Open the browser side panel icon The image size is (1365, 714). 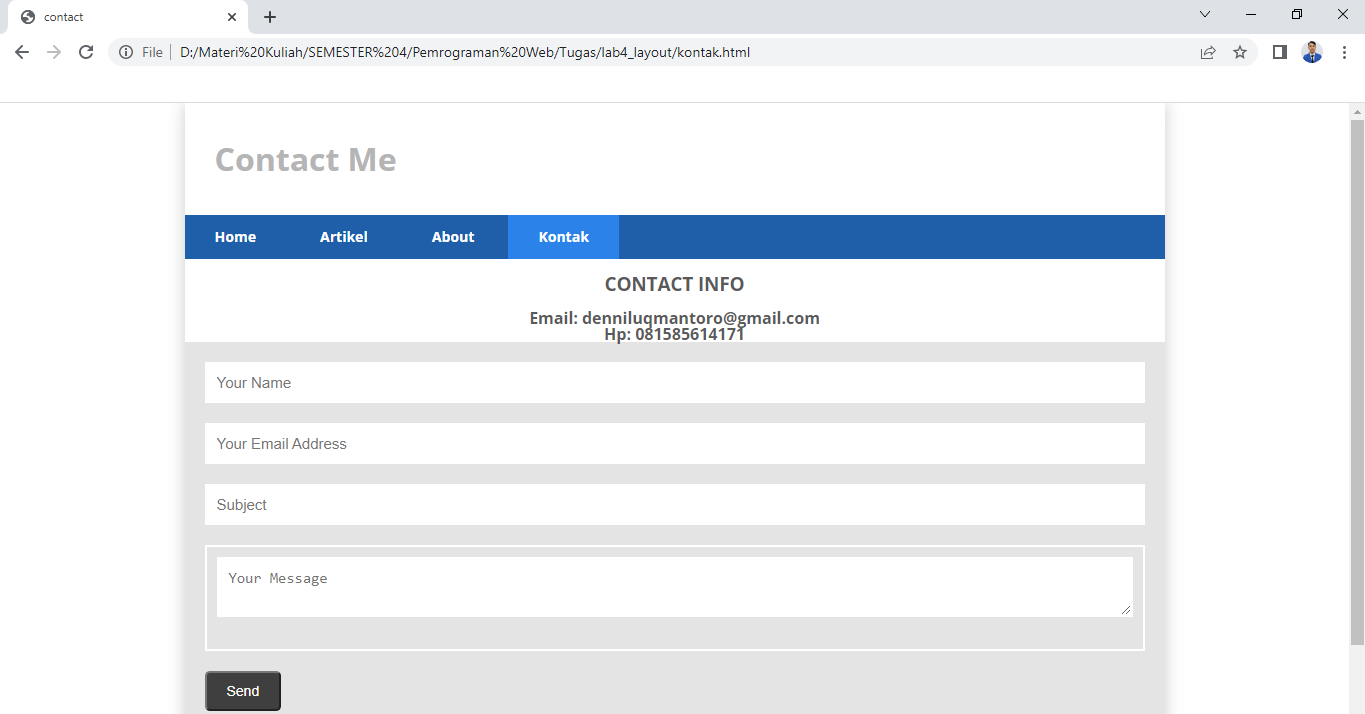(1279, 52)
